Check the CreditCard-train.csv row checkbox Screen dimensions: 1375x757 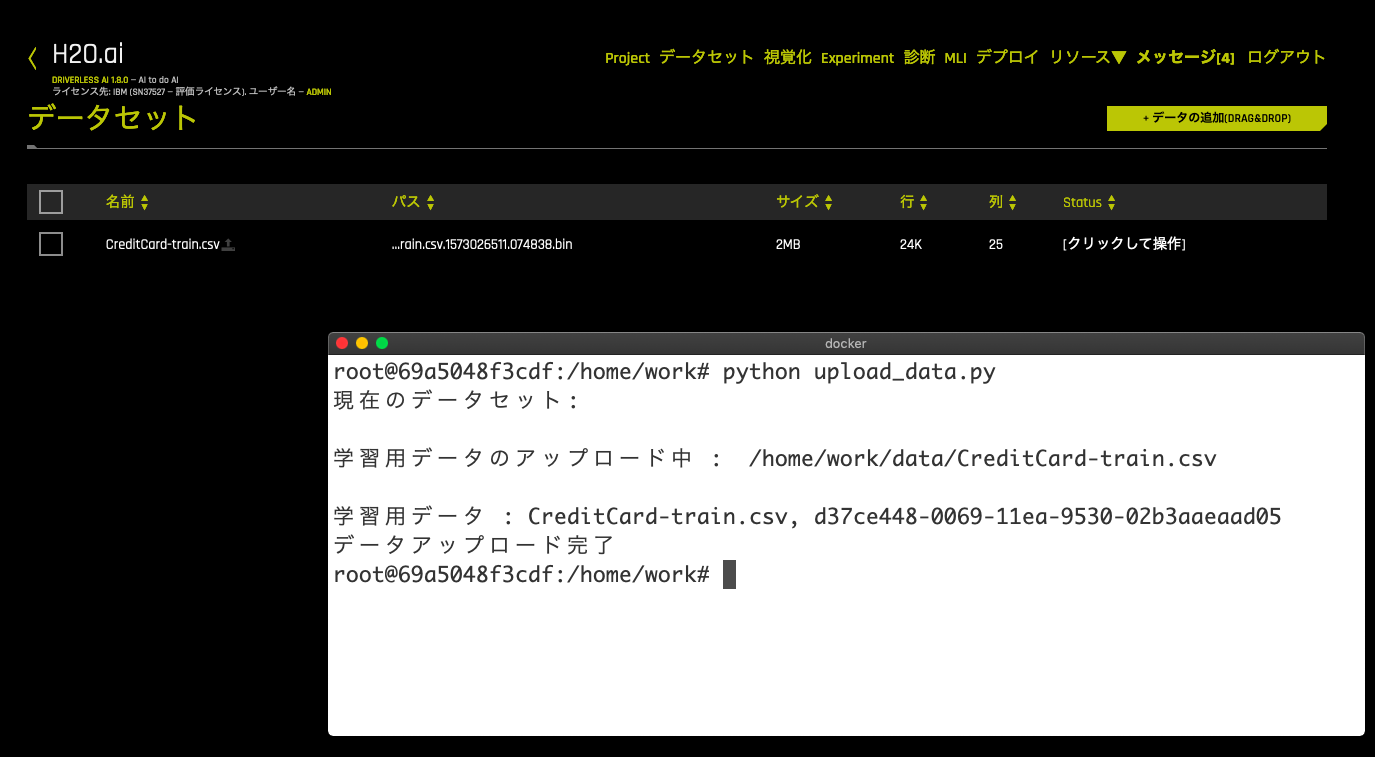51,244
